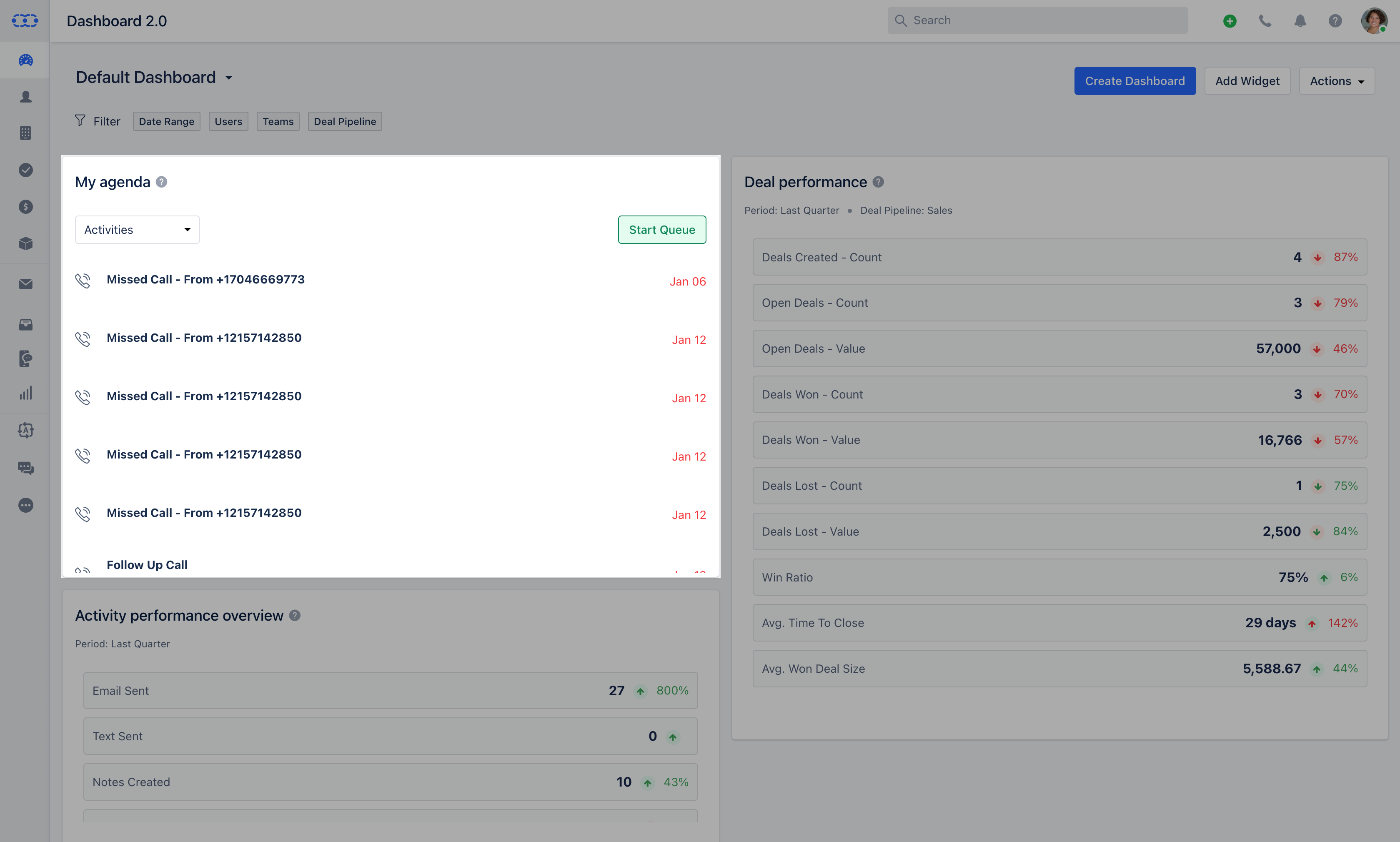
Task: Click Notes Created metric row
Action: coord(390,782)
